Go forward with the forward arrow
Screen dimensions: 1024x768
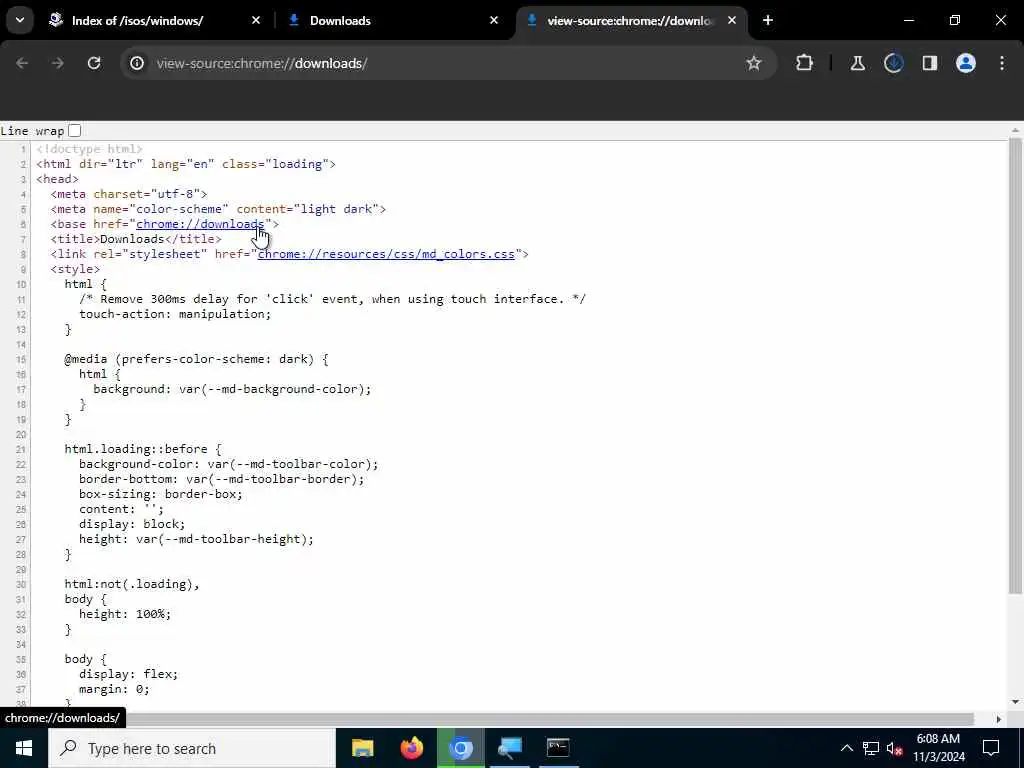[x=58, y=63]
